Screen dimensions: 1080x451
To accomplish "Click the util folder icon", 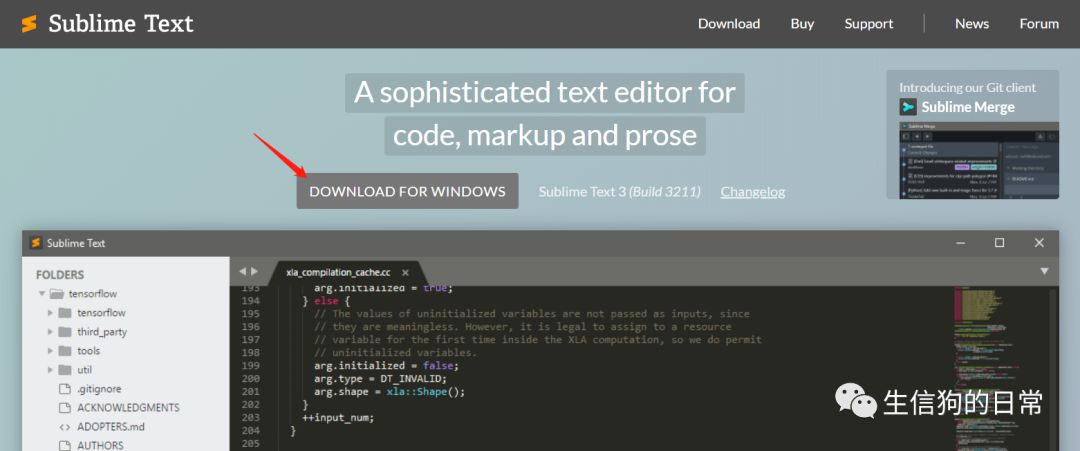I will (x=65, y=370).
